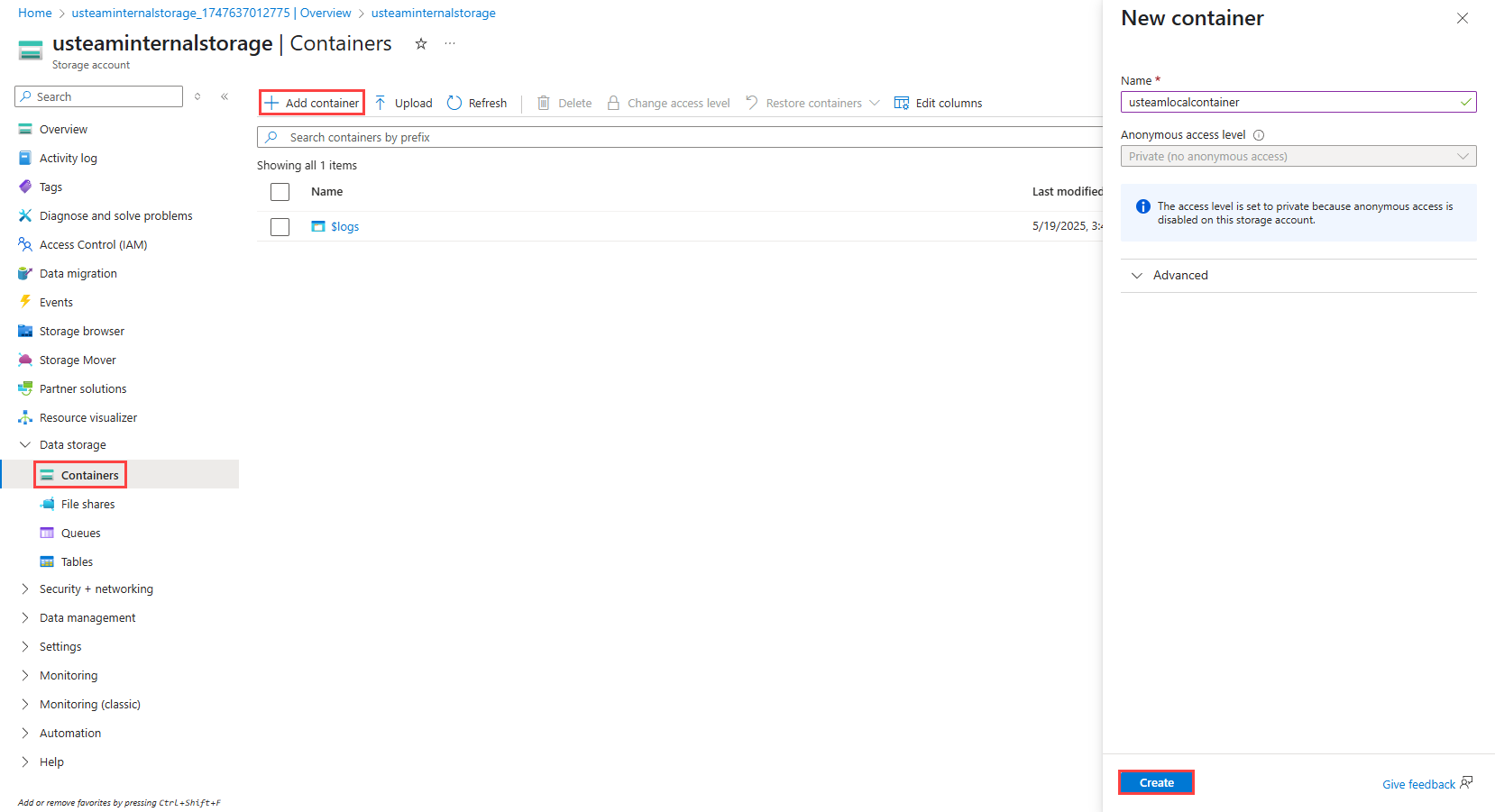Expand Security + networking group
The height and width of the screenshot is (812, 1495).
25,588
